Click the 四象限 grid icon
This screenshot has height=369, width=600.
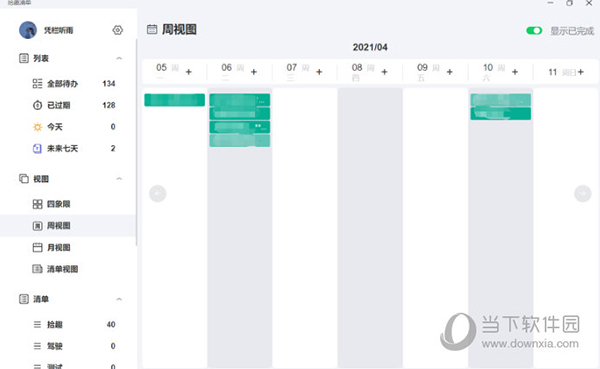[37, 204]
